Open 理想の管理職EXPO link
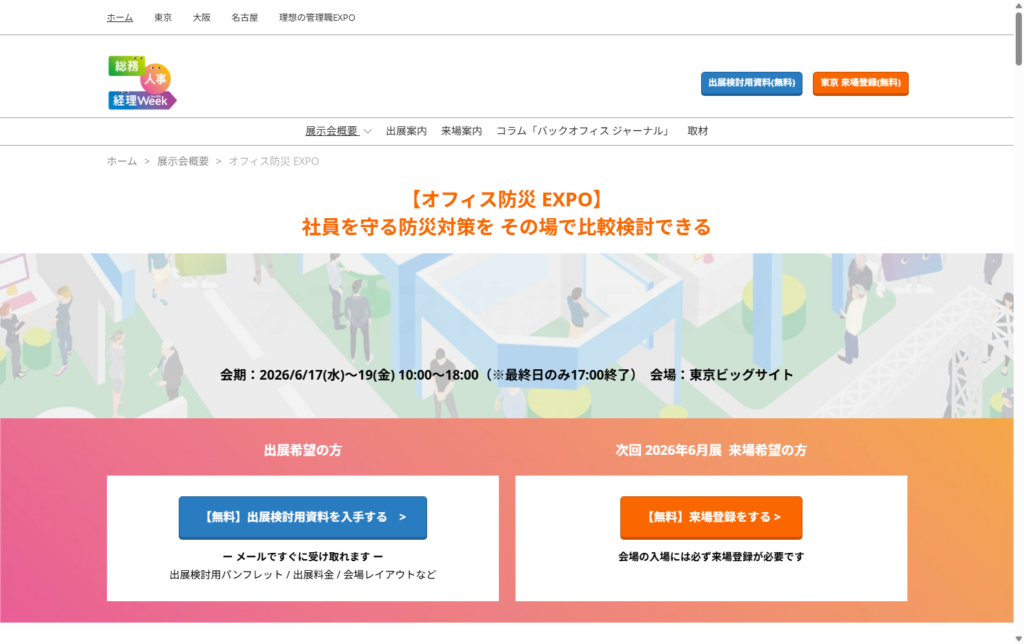Screen dimensions: 1024x644 [317, 18]
